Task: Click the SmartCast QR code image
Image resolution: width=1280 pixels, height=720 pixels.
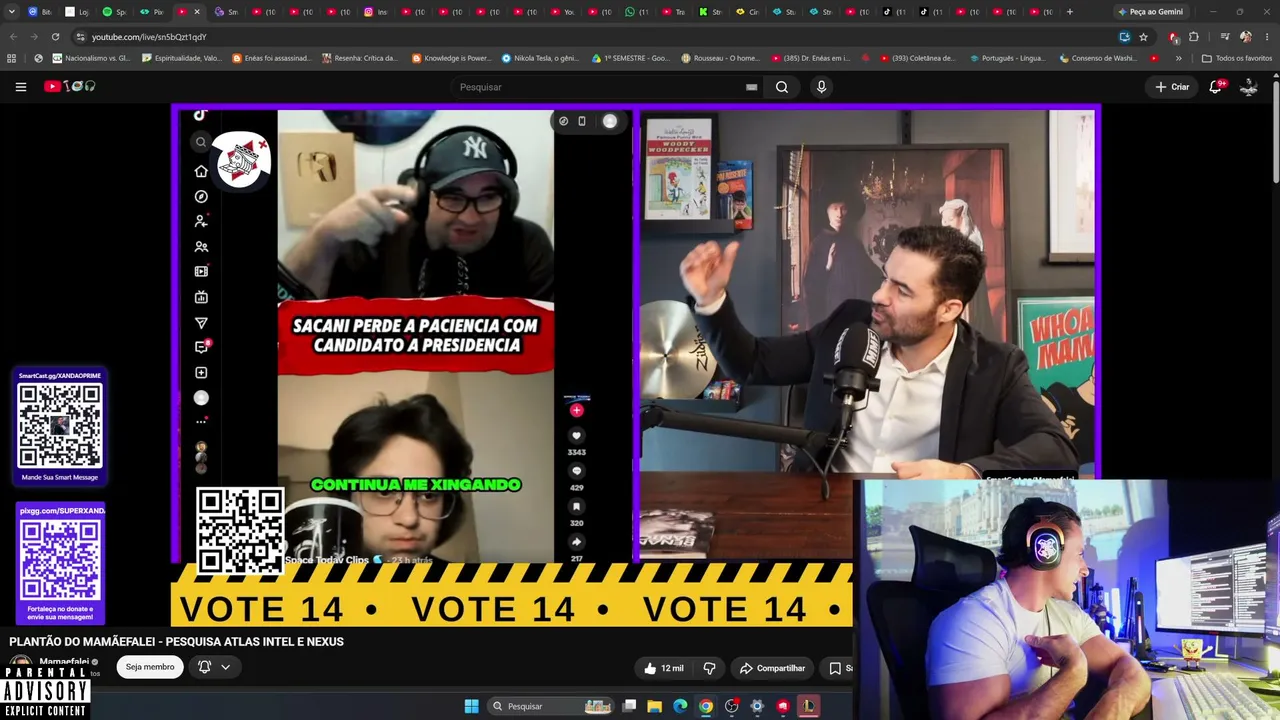Action: [60, 425]
